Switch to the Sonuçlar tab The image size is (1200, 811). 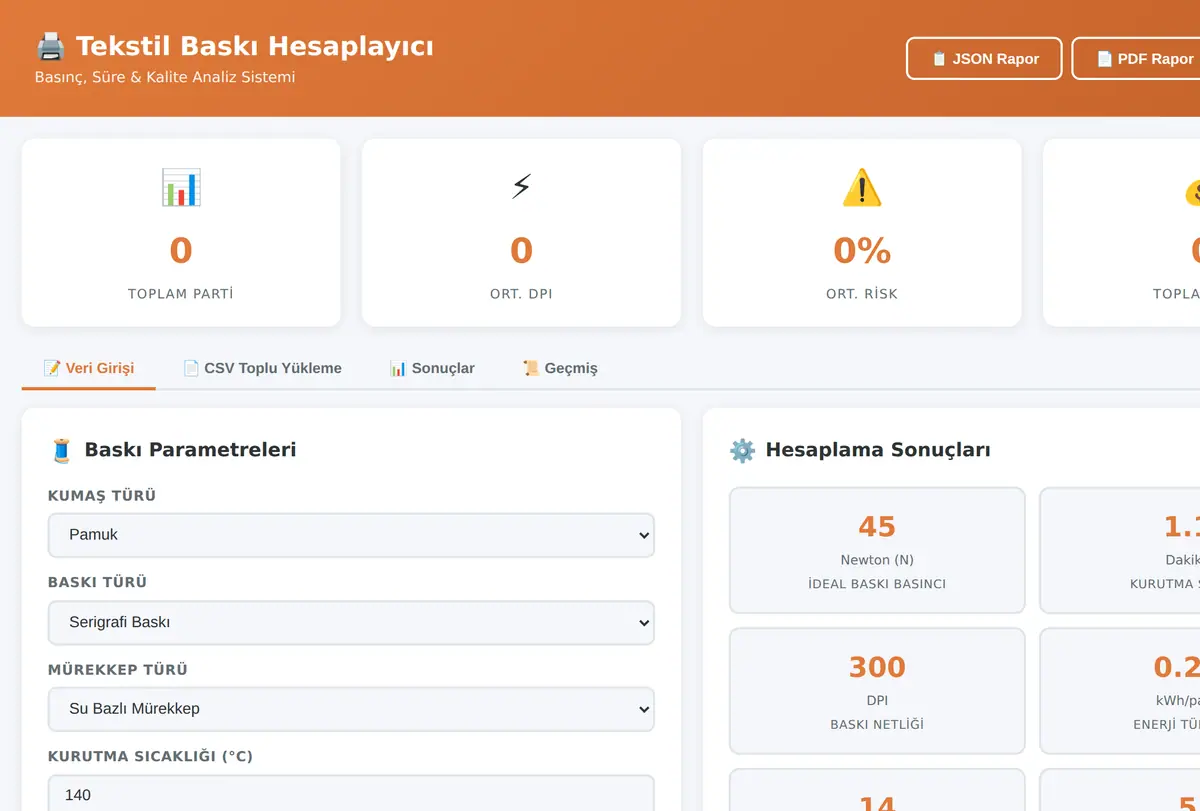coord(432,368)
